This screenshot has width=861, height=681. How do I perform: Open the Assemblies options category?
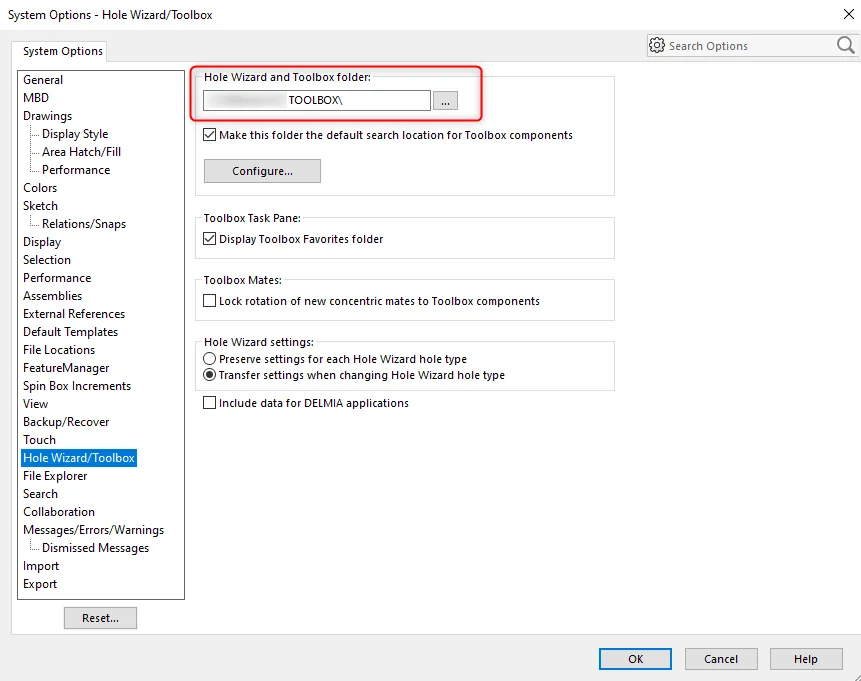pos(52,296)
